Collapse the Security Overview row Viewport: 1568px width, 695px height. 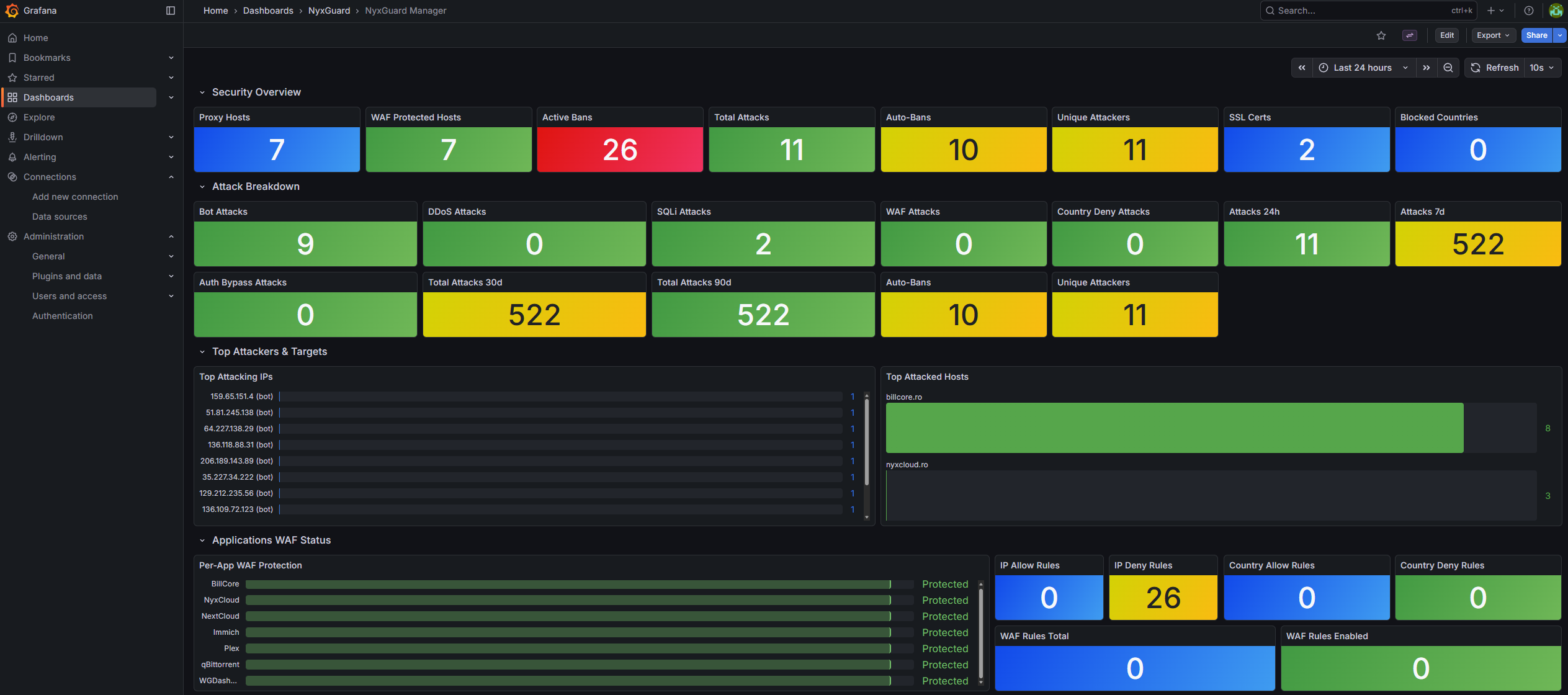pos(202,92)
